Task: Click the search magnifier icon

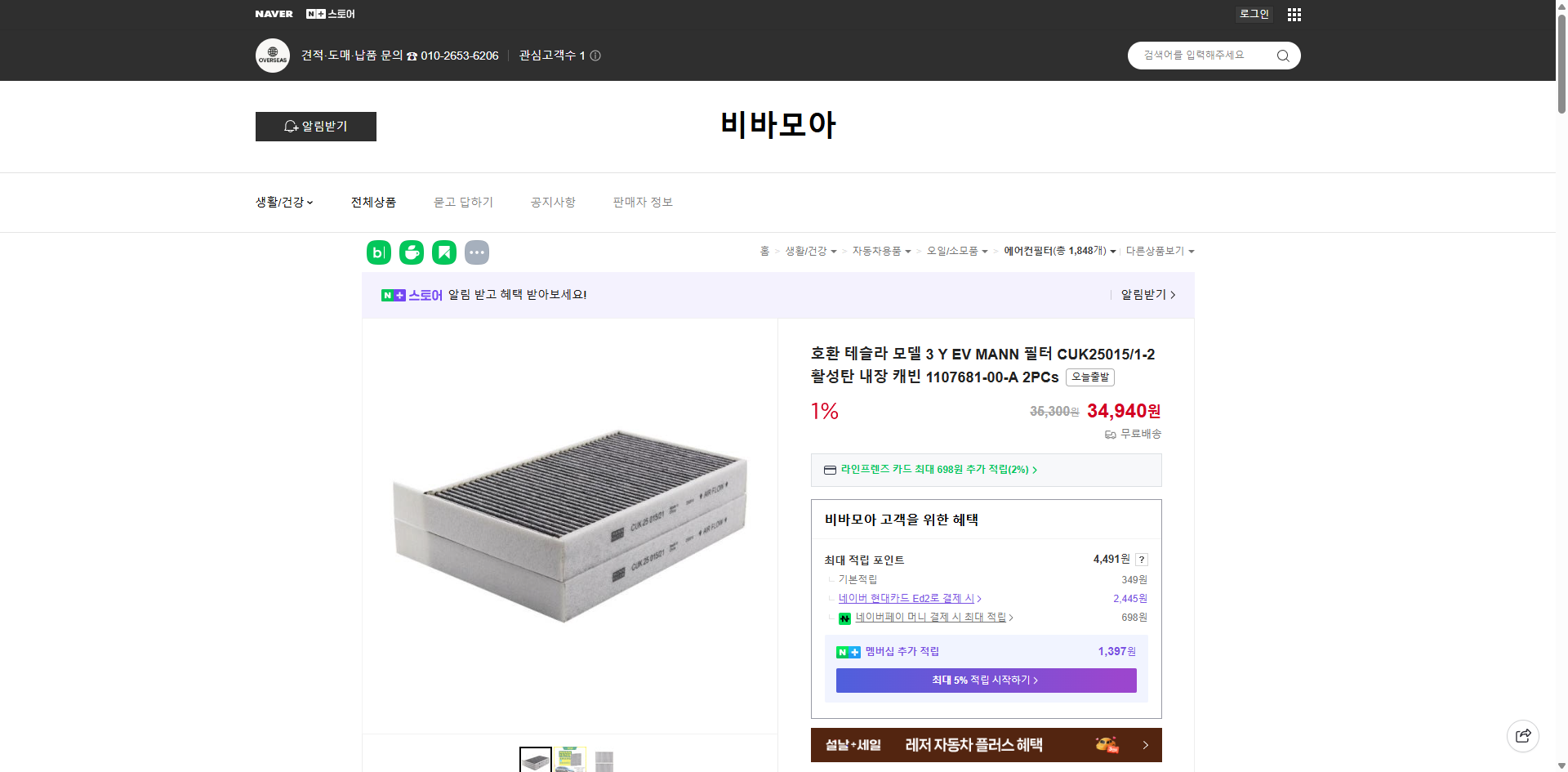Action: coord(1282,55)
